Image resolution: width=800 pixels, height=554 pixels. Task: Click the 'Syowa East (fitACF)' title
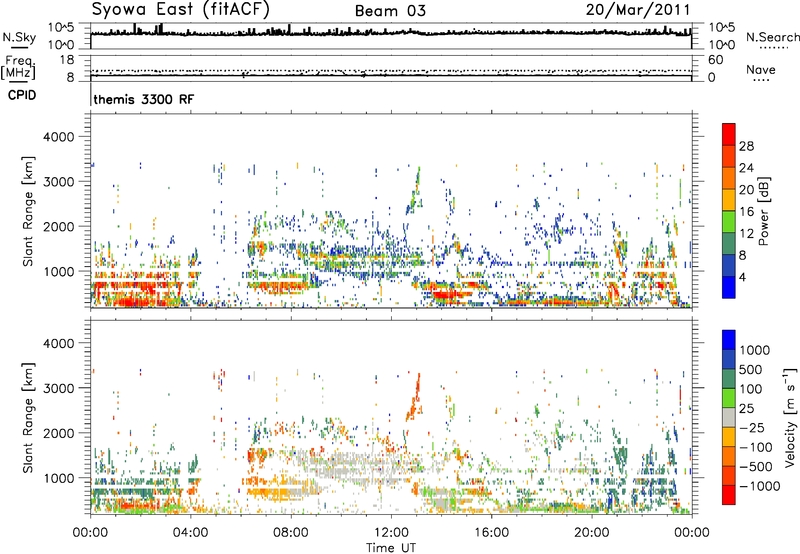(181, 9)
